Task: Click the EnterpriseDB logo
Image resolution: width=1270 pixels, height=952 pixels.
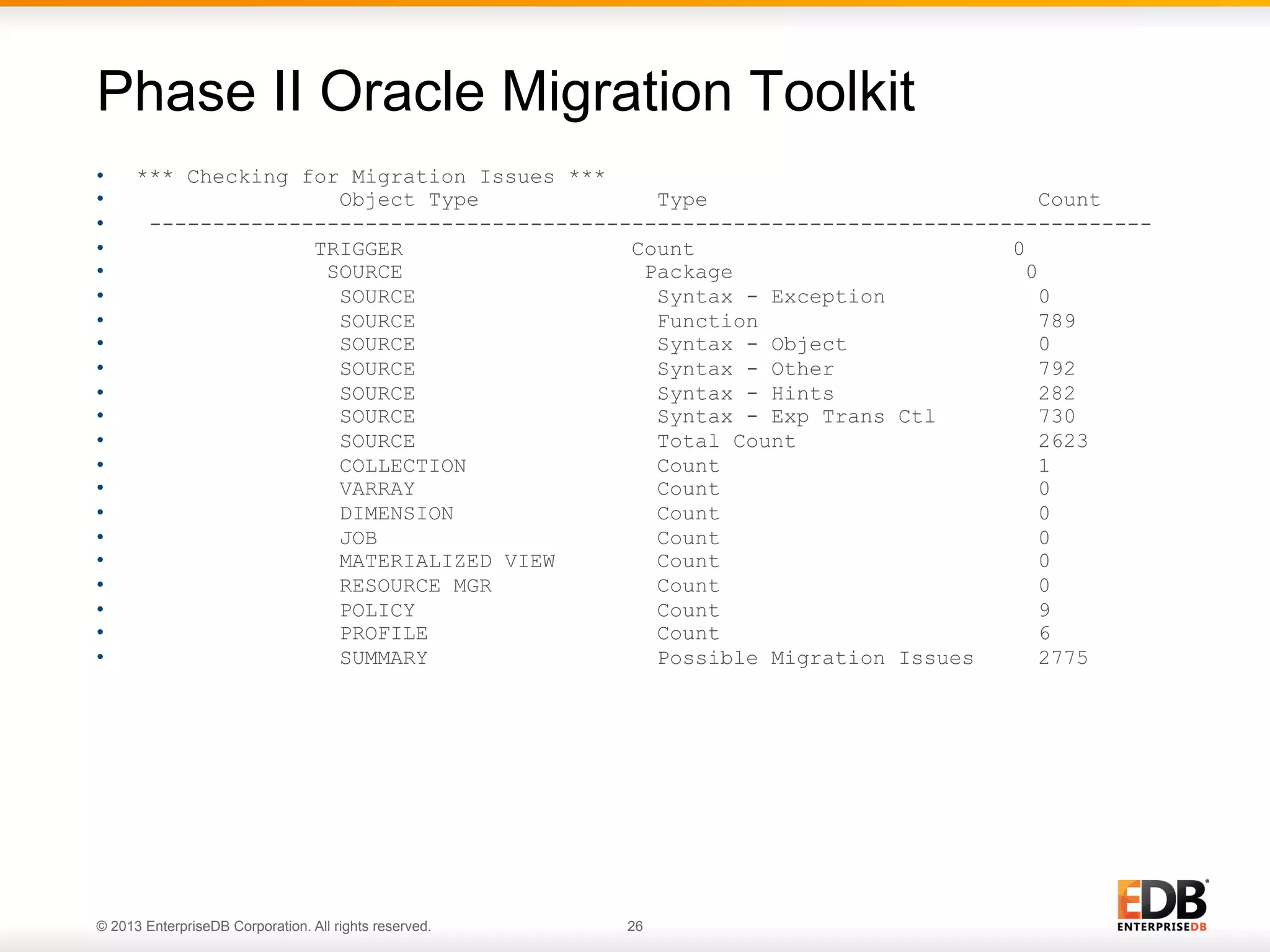Action: 1163,906
